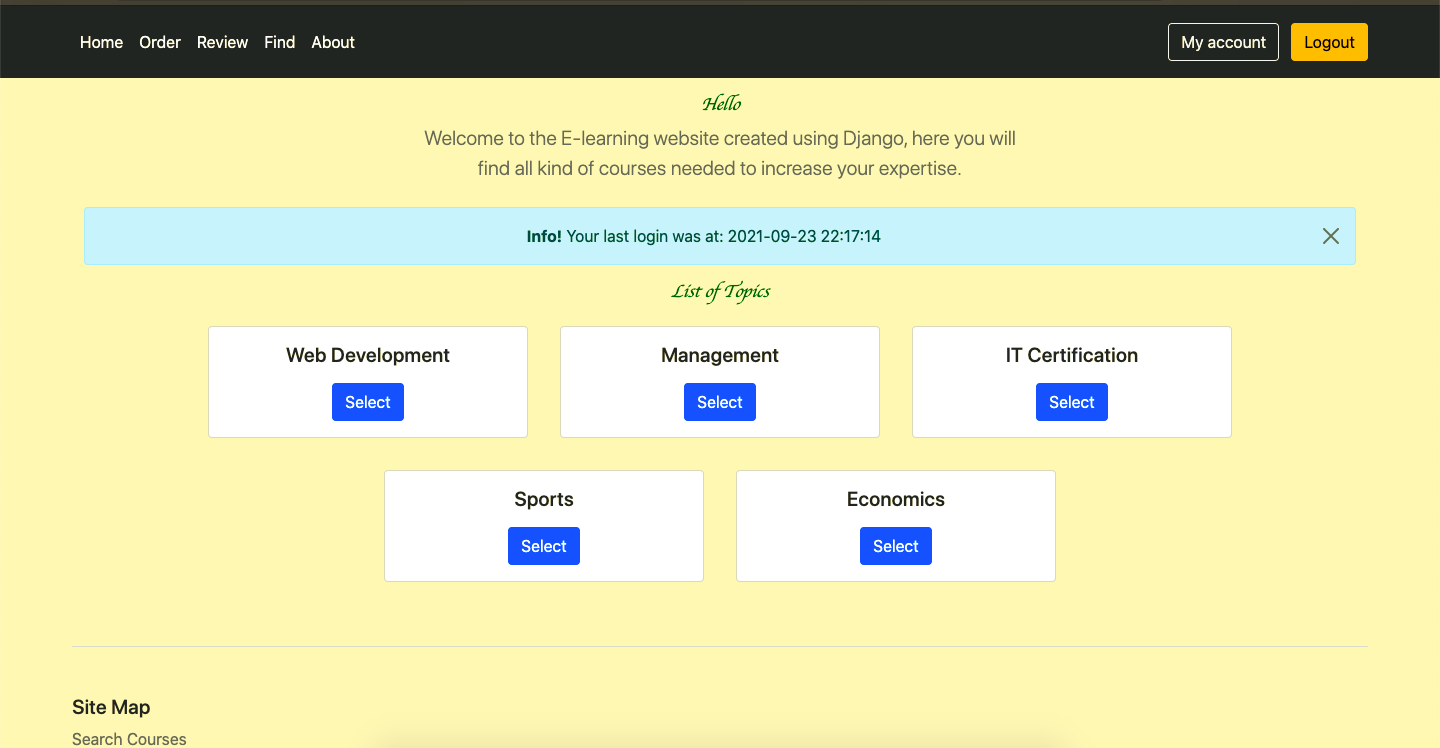Screen dimensions: 1440x748
Task: Select the Management topic
Action: pyautogui.click(x=720, y=401)
